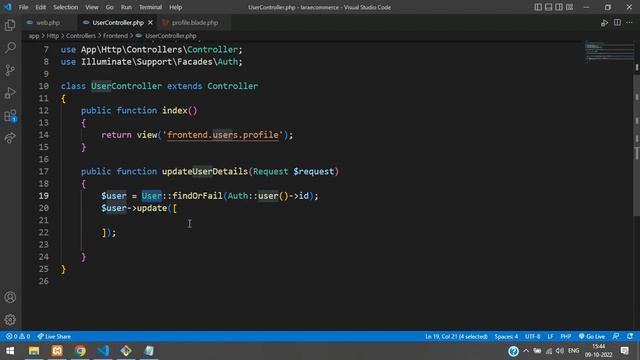This screenshot has height=360, width=640.
Task: Toggle the bottom Panel layout button
Action: point(549,7)
